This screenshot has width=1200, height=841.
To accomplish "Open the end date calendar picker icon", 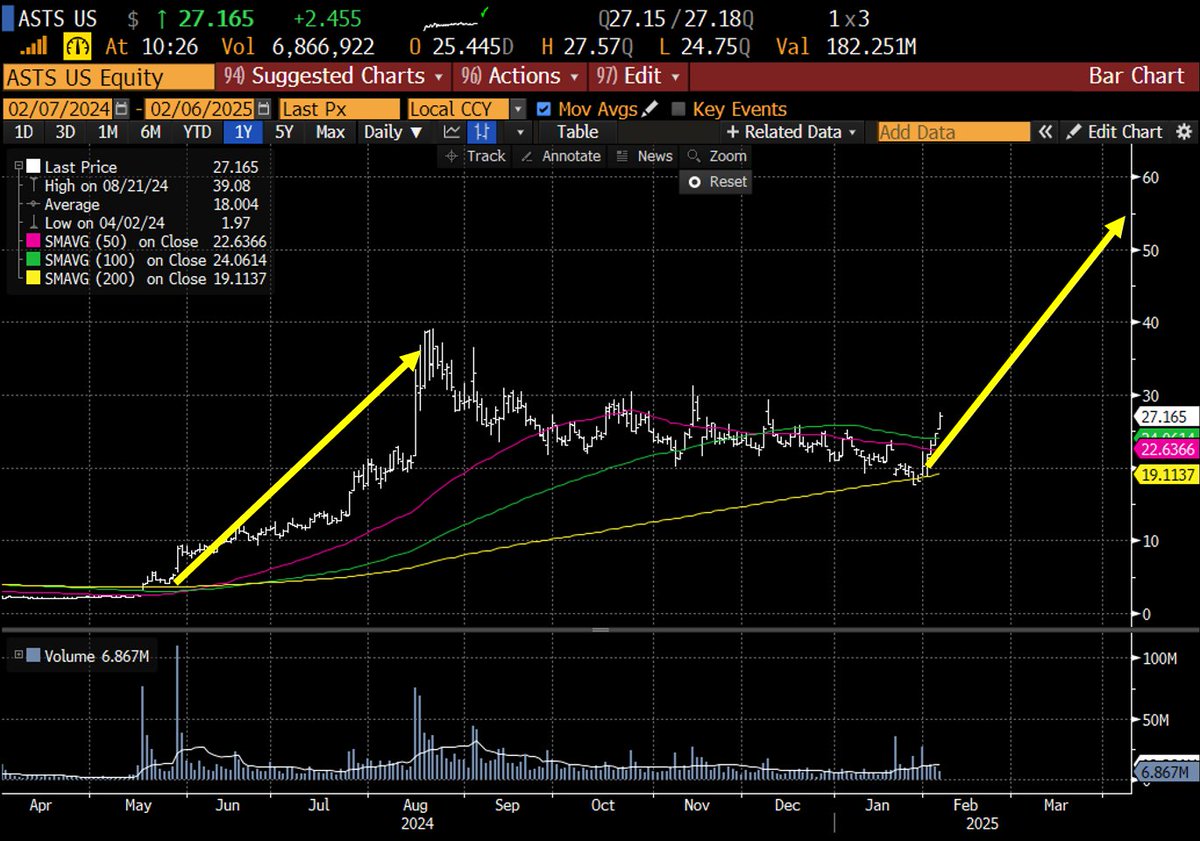I will click(263, 109).
